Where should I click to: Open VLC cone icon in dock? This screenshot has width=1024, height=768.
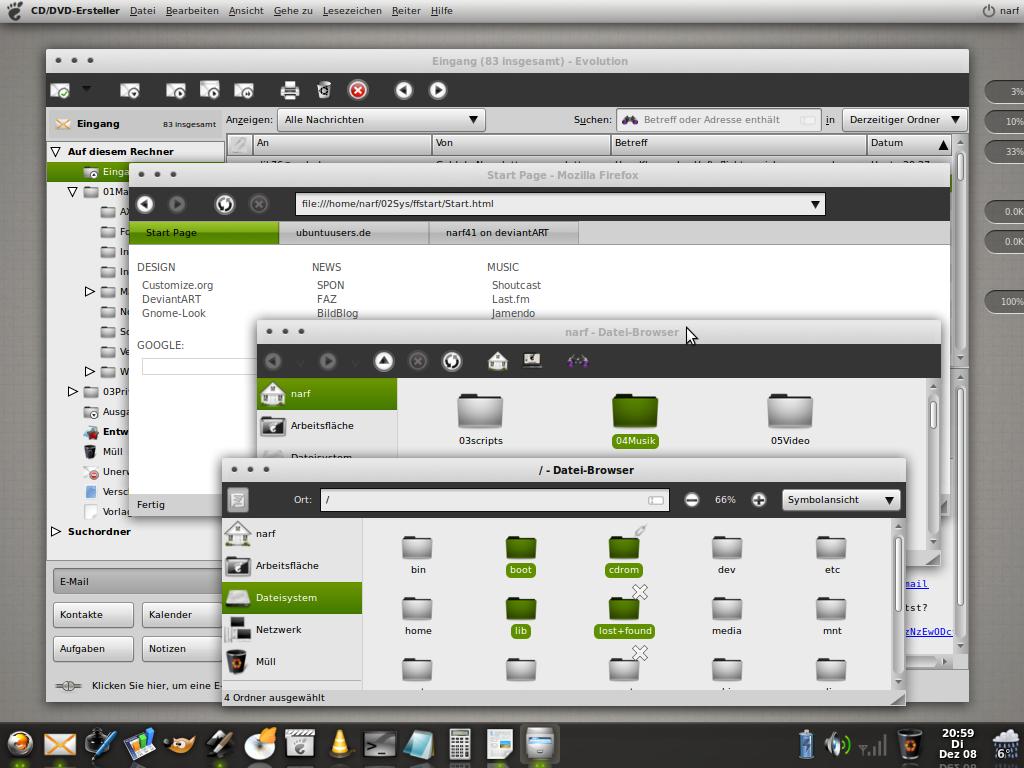(340, 744)
